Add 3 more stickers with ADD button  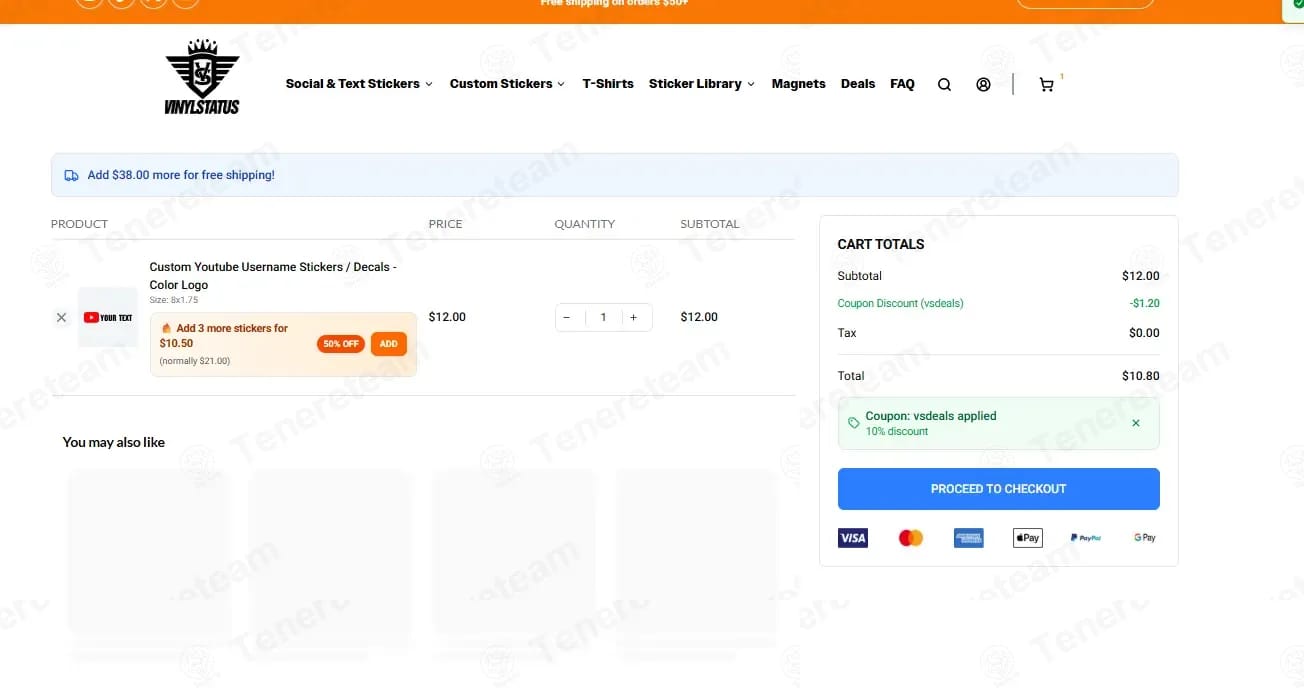point(388,344)
